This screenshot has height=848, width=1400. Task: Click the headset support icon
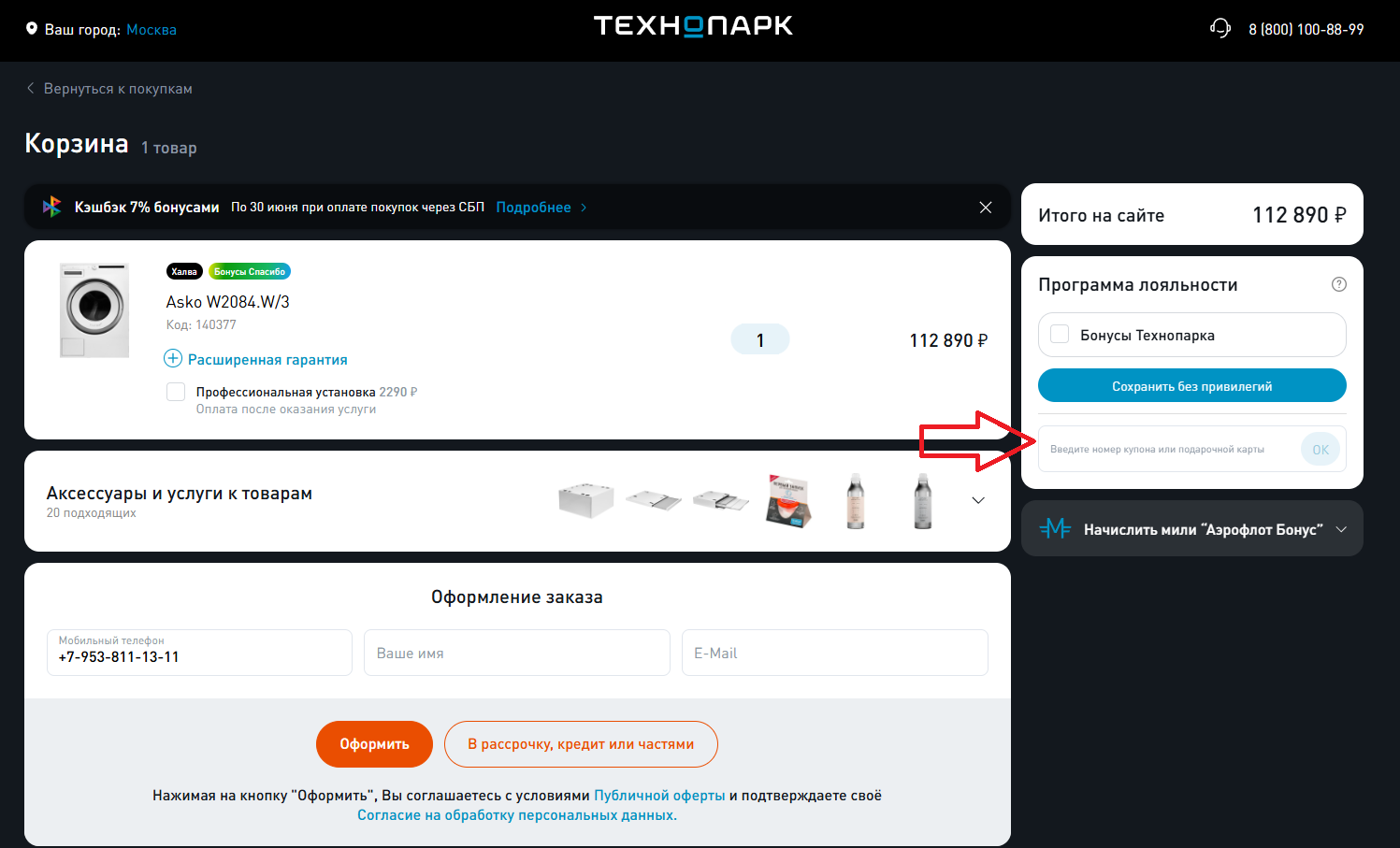[x=1220, y=28]
